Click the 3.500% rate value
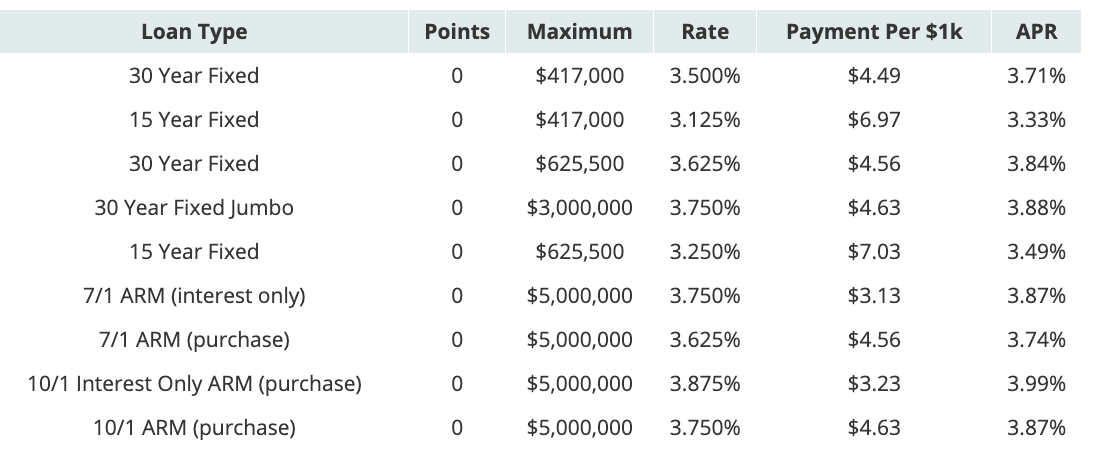1093x464 pixels. pyautogui.click(x=705, y=75)
